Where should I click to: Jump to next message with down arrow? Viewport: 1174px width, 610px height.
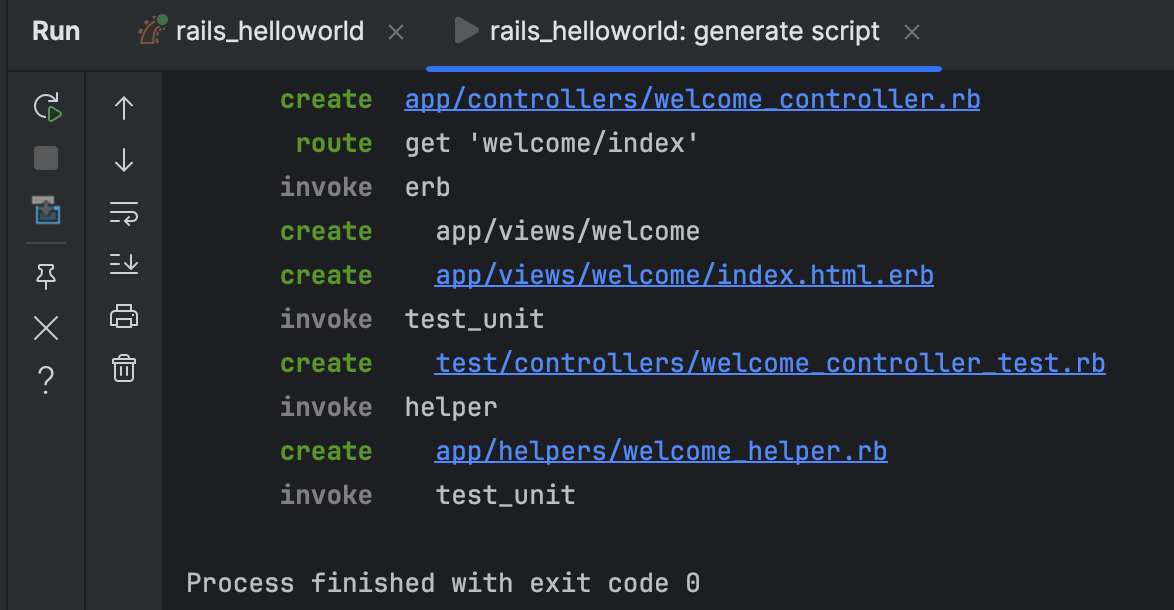pyautogui.click(x=123, y=160)
